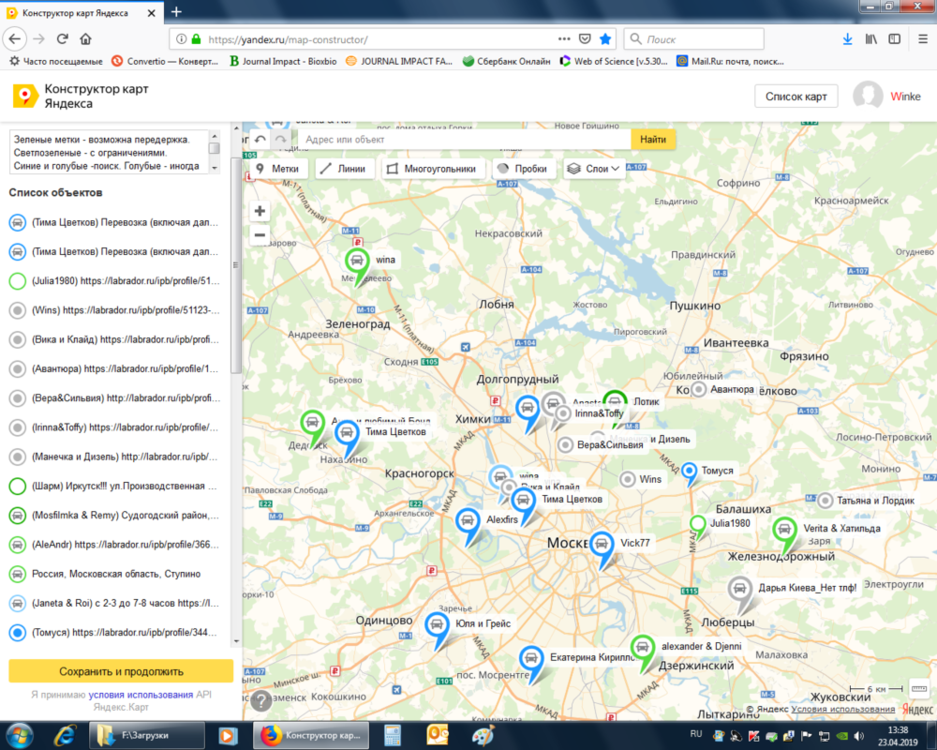Zoom out with the map minus button

(260, 236)
